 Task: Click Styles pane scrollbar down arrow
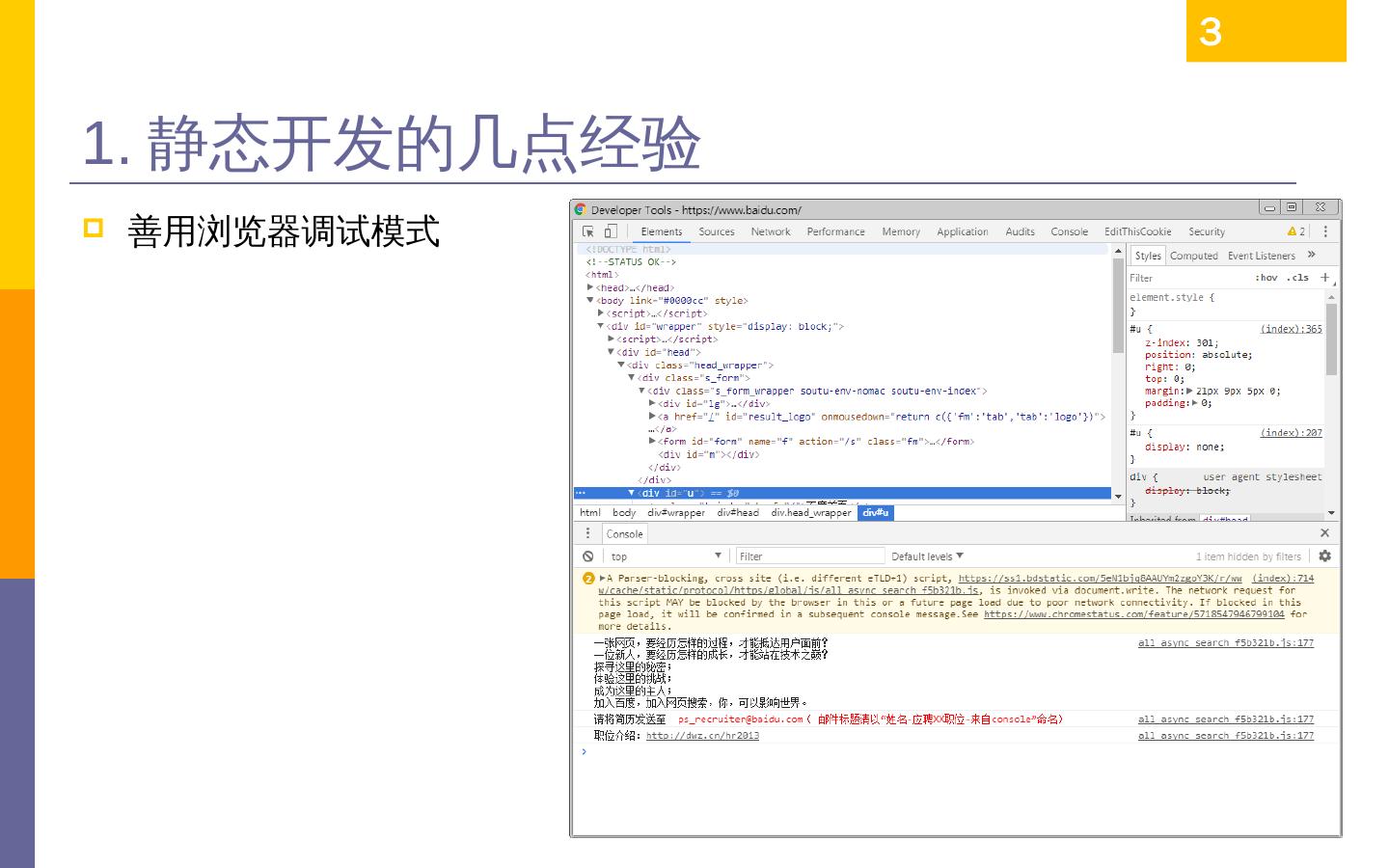pos(1332,513)
